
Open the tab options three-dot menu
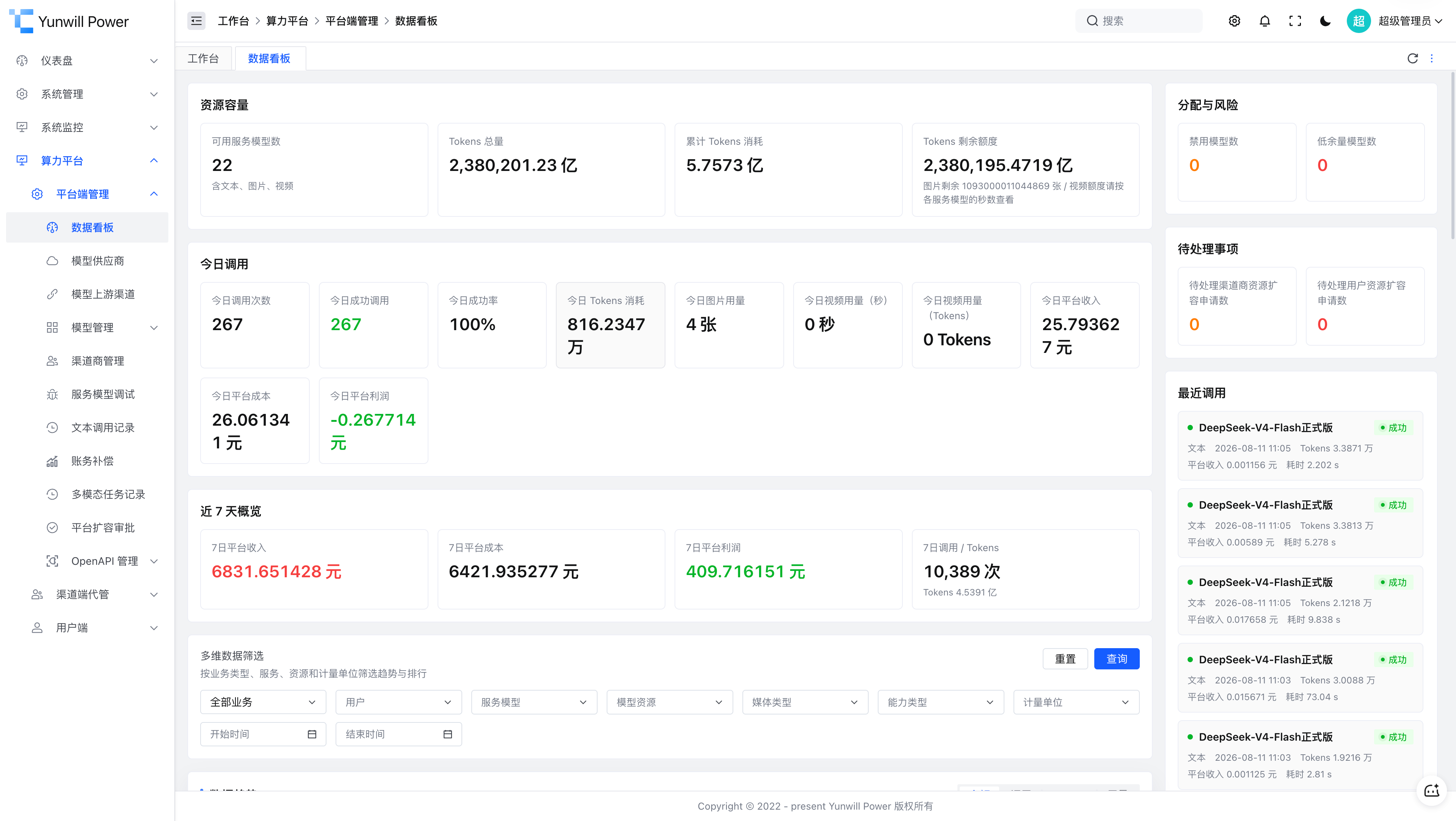point(1432,58)
